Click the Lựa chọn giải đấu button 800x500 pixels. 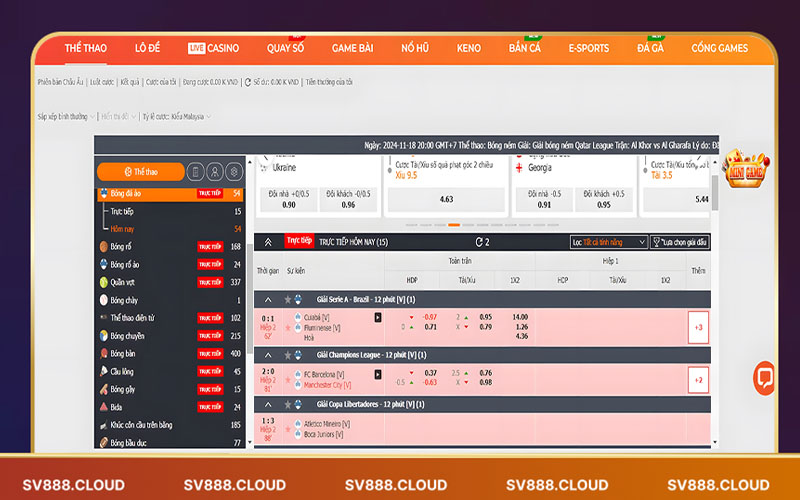[x=680, y=242]
